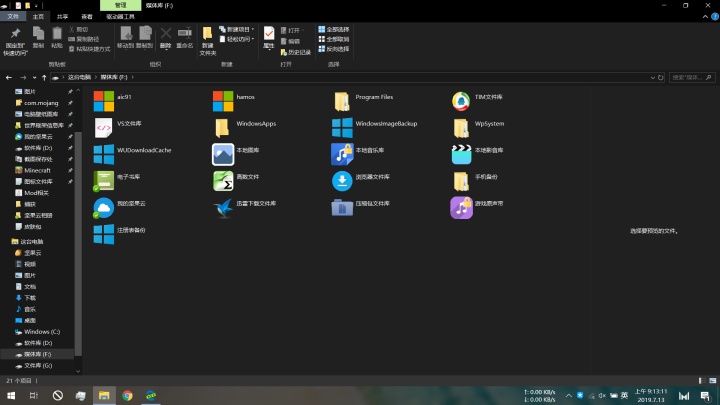This screenshot has height=405, width=720.
Task: Select the WindowsImageBackup folder icon
Action: point(342,128)
